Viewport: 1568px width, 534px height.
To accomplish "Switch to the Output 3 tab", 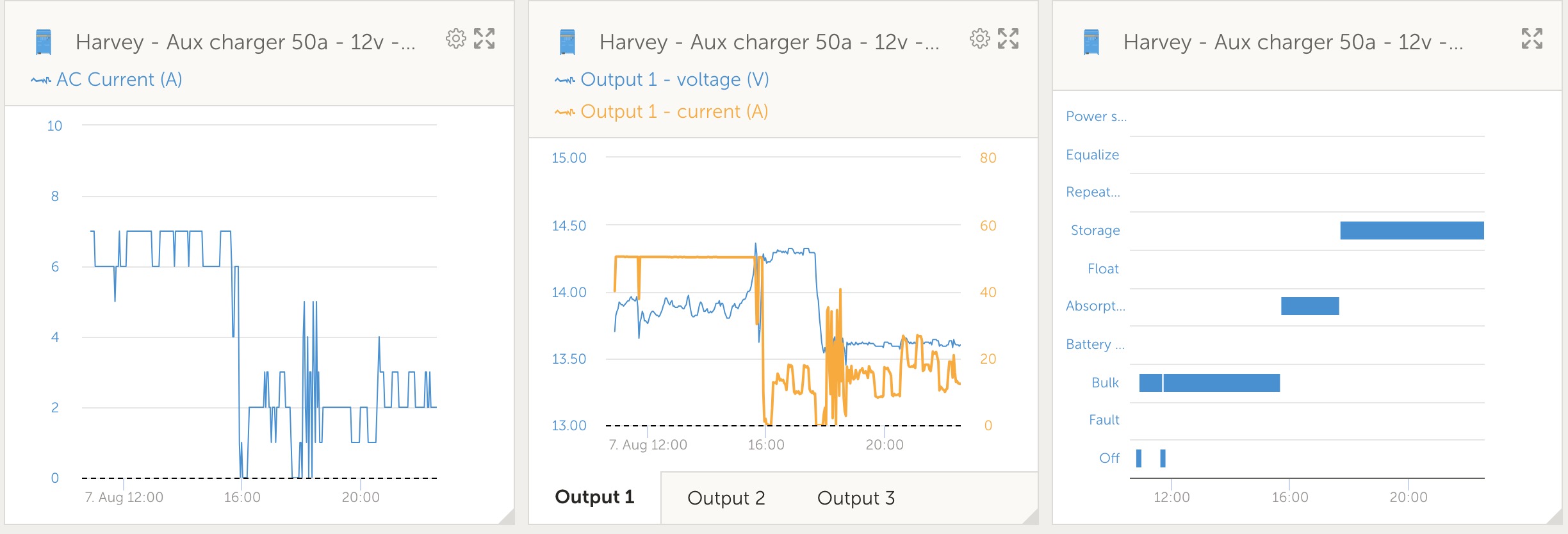I will coord(856,498).
